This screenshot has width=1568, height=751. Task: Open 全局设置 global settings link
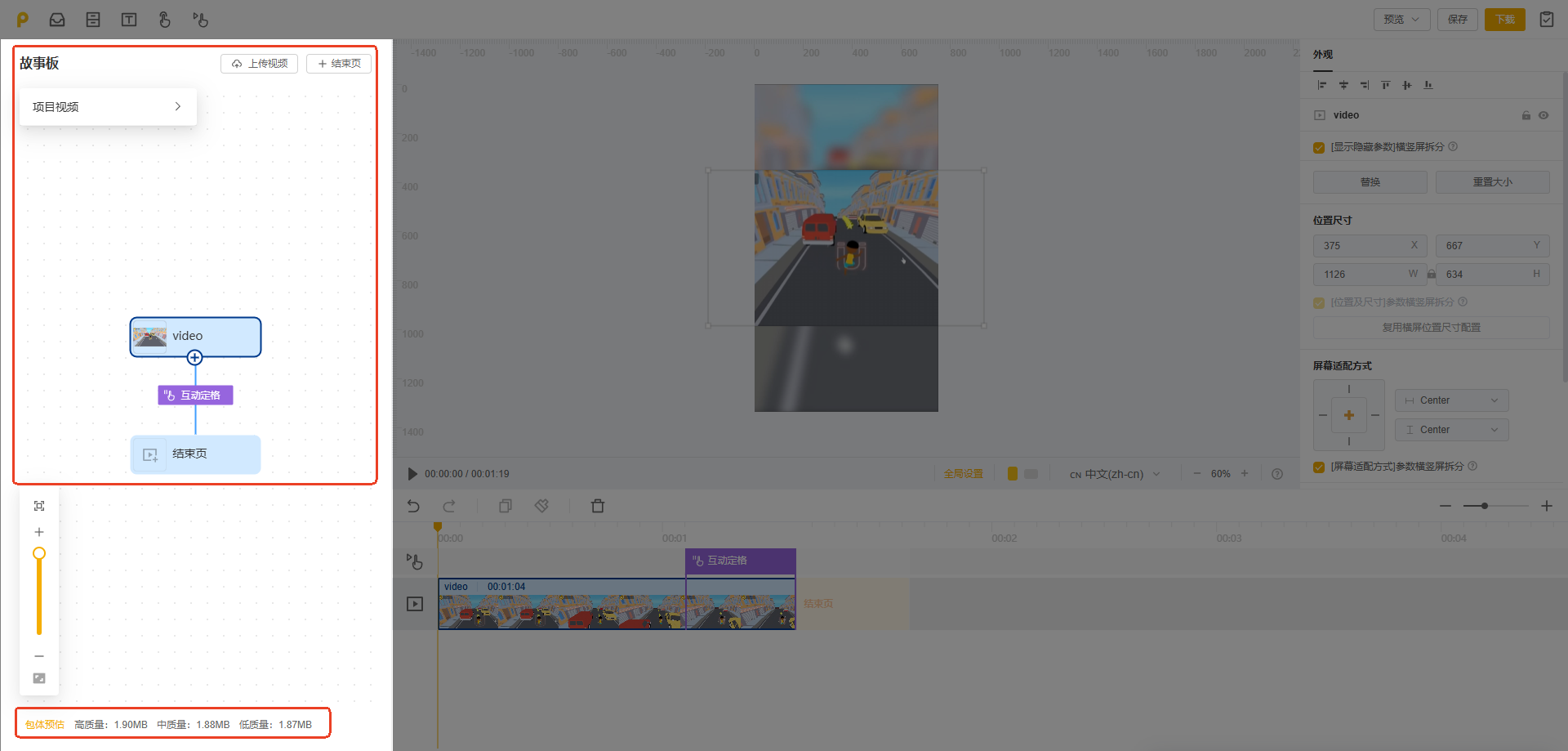click(x=963, y=474)
